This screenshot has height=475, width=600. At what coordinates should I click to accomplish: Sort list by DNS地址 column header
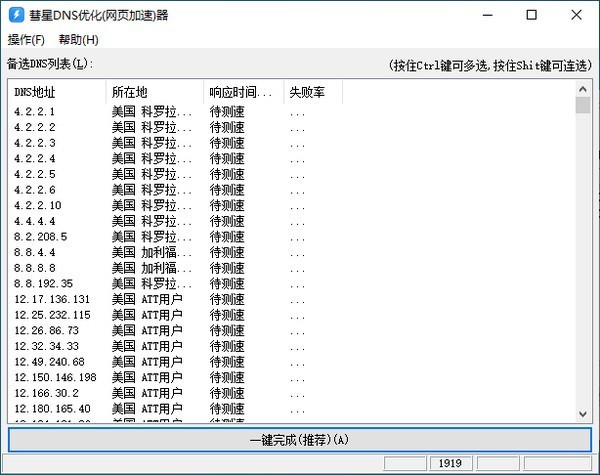(x=57, y=92)
